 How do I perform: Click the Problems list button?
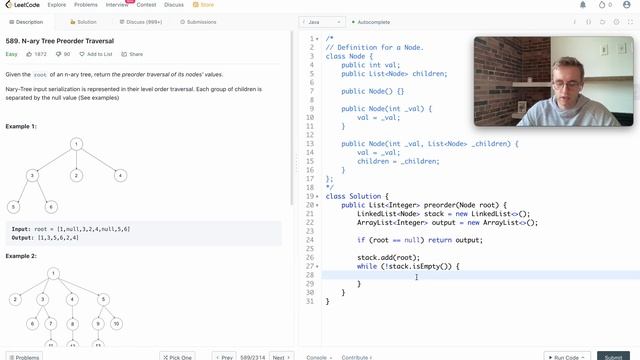24,357
